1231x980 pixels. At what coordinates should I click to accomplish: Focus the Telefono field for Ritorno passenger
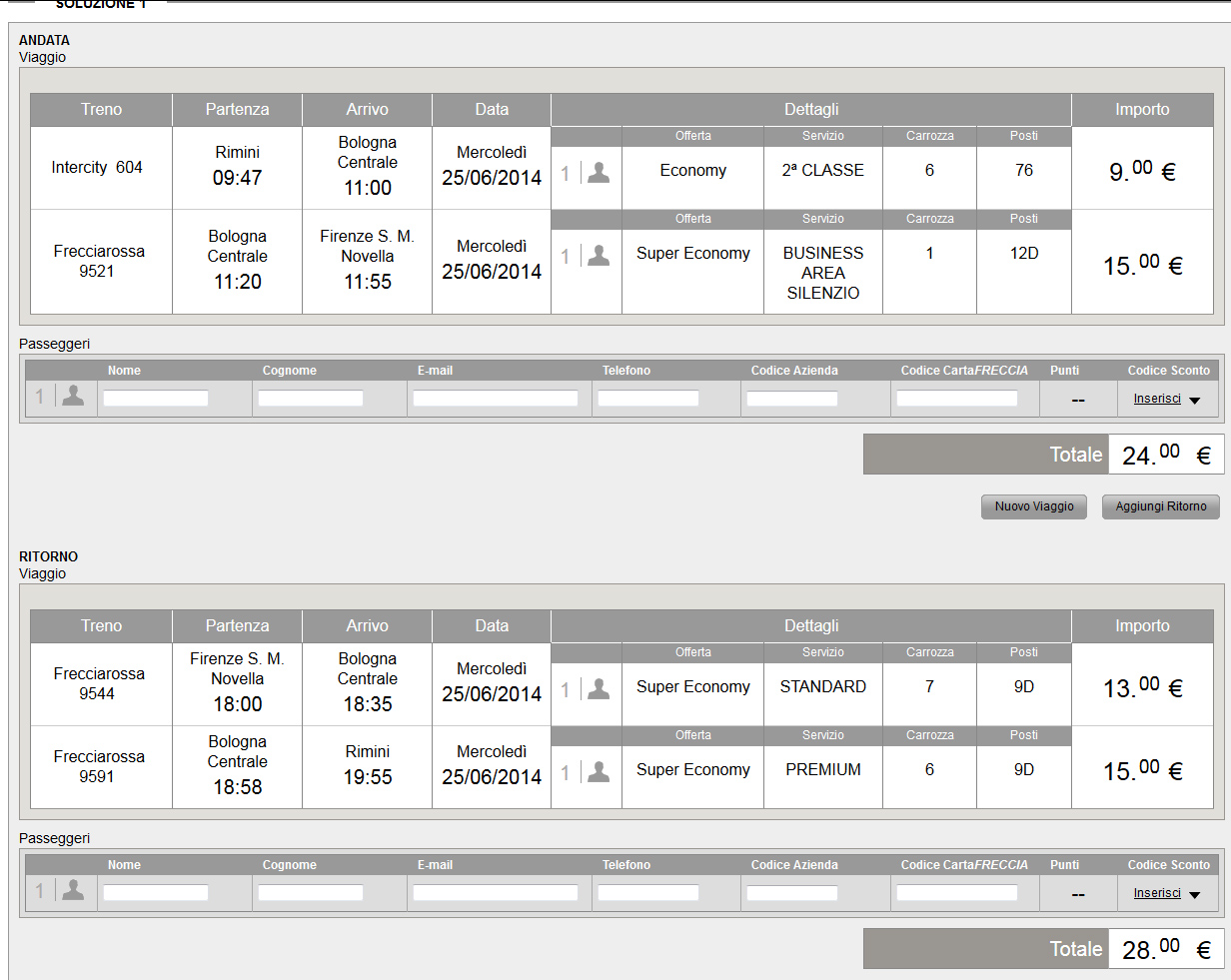pyautogui.click(x=648, y=892)
